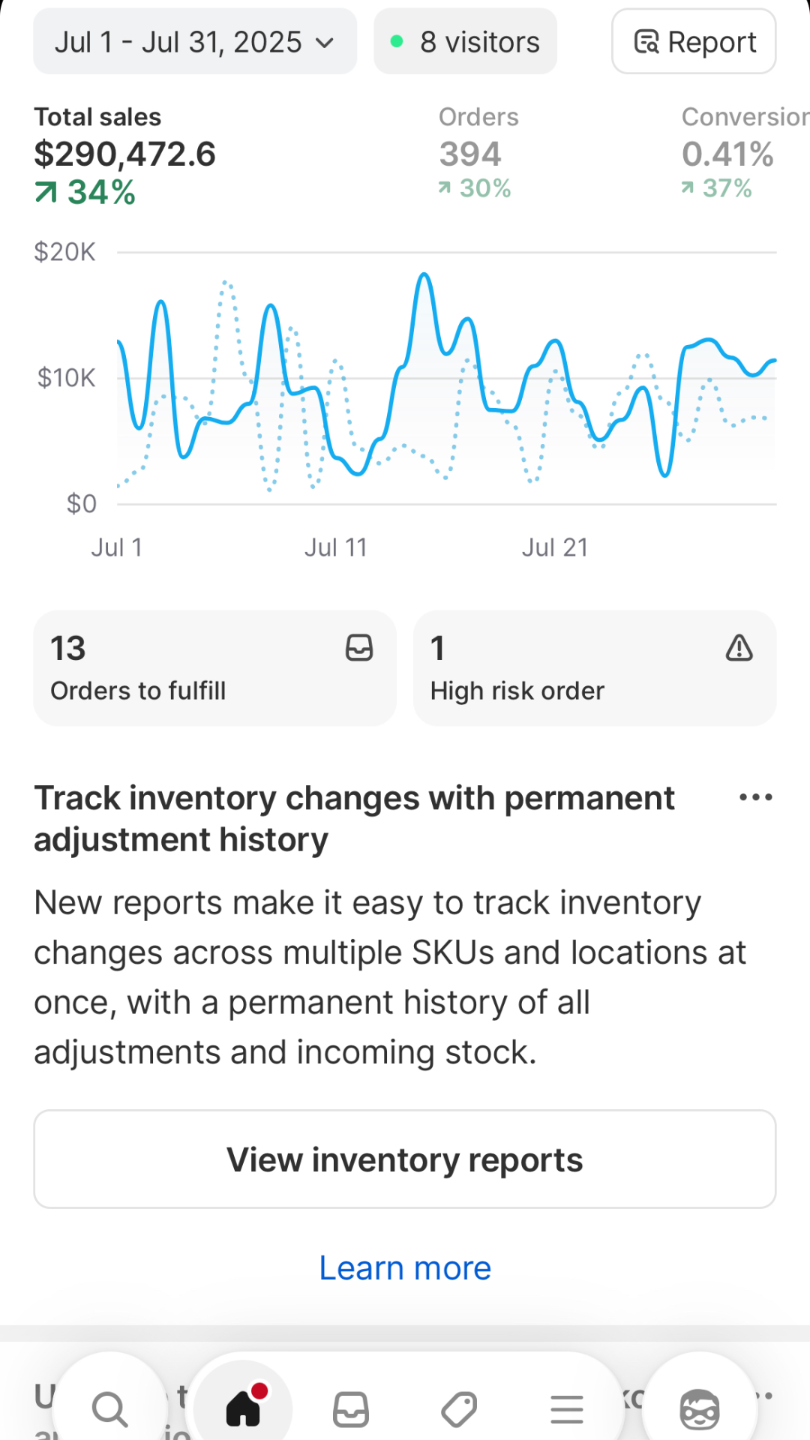Screen dimensions: 810x1440
Task: Tap the warning triangle on High risk order
Action: tap(739, 649)
